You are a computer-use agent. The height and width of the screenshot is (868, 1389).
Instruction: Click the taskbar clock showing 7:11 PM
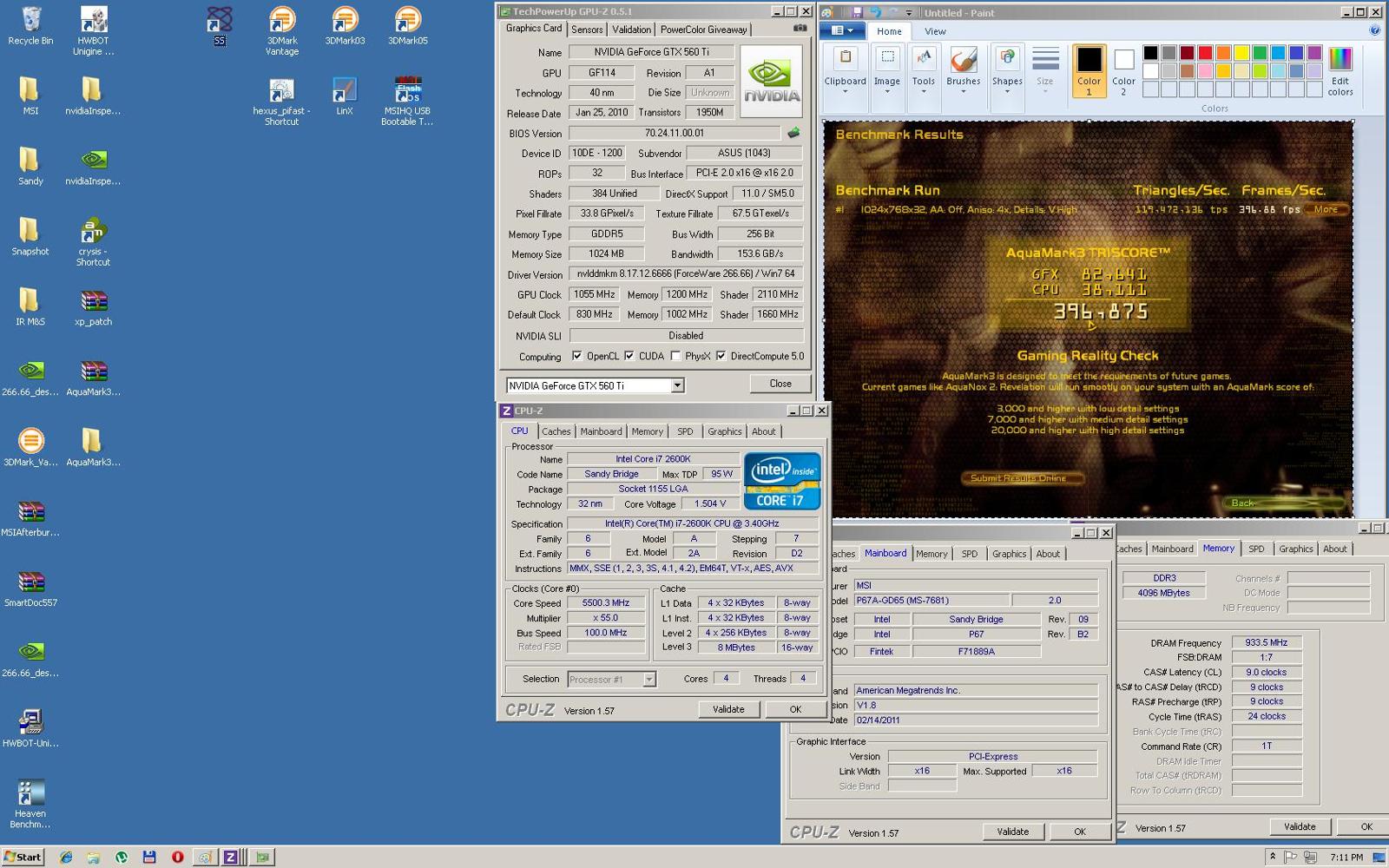(x=1346, y=858)
